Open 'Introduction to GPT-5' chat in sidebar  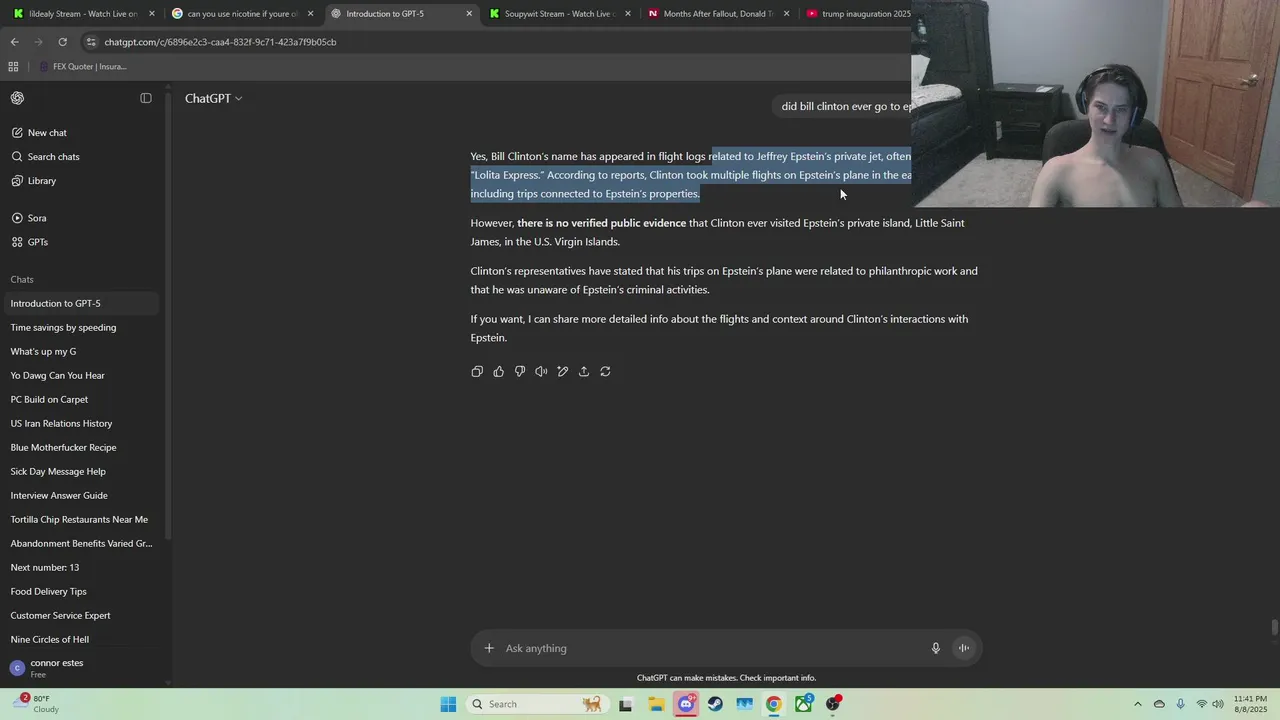click(82, 303)
